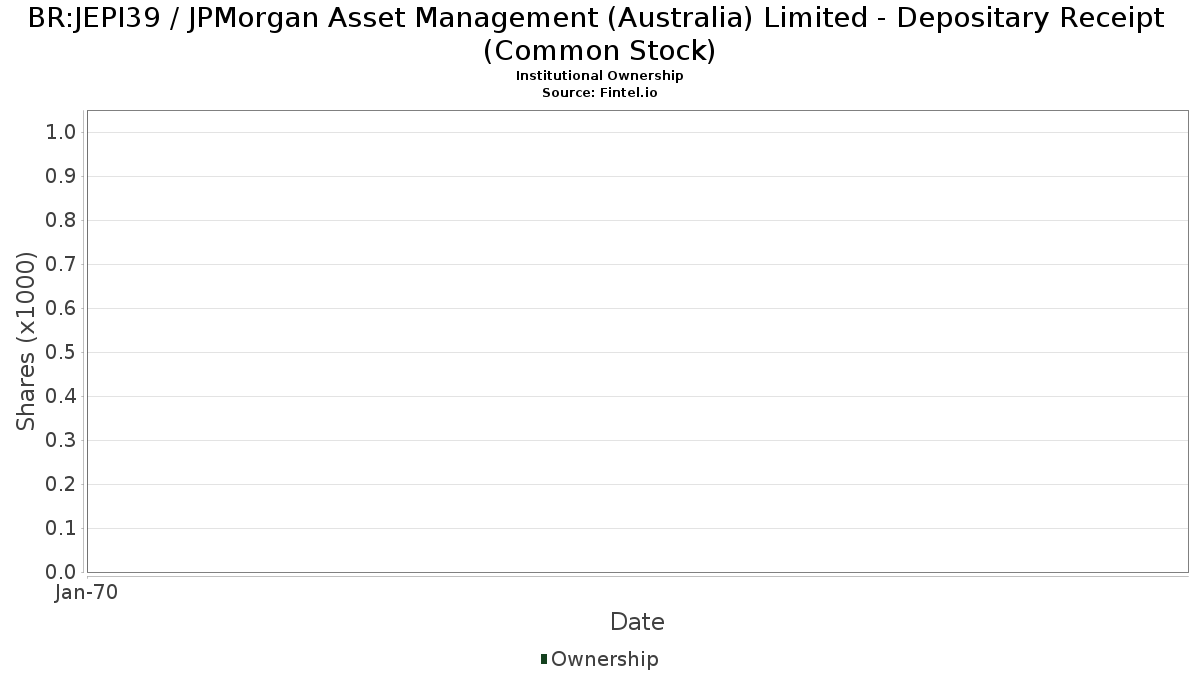Toggle the Ownership series legend label
Screen dimensions: 1200x675
pos(604,659)
